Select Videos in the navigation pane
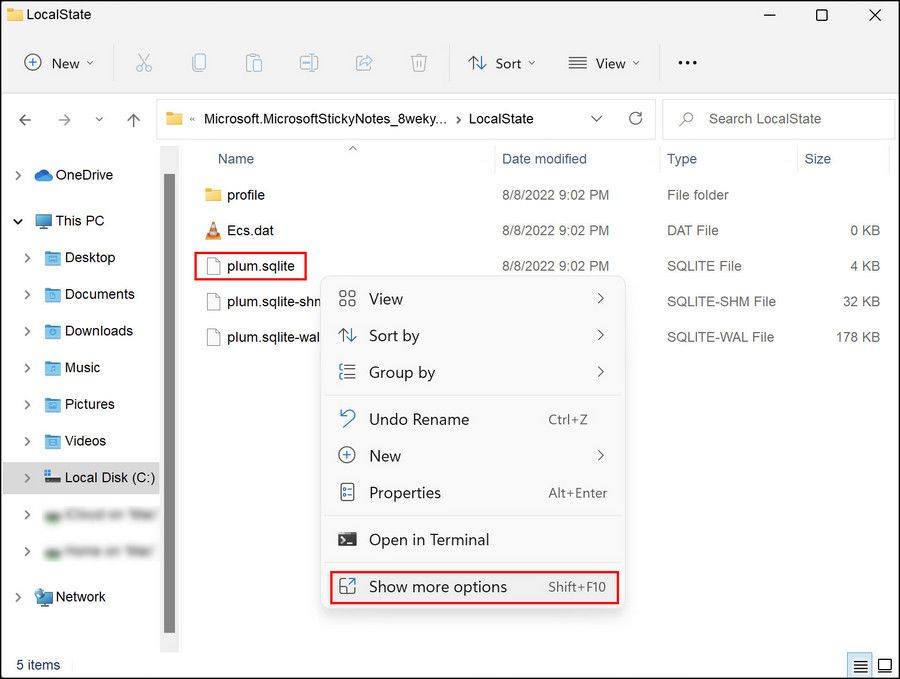Viewport: 900px width, 679px height. 85,441
